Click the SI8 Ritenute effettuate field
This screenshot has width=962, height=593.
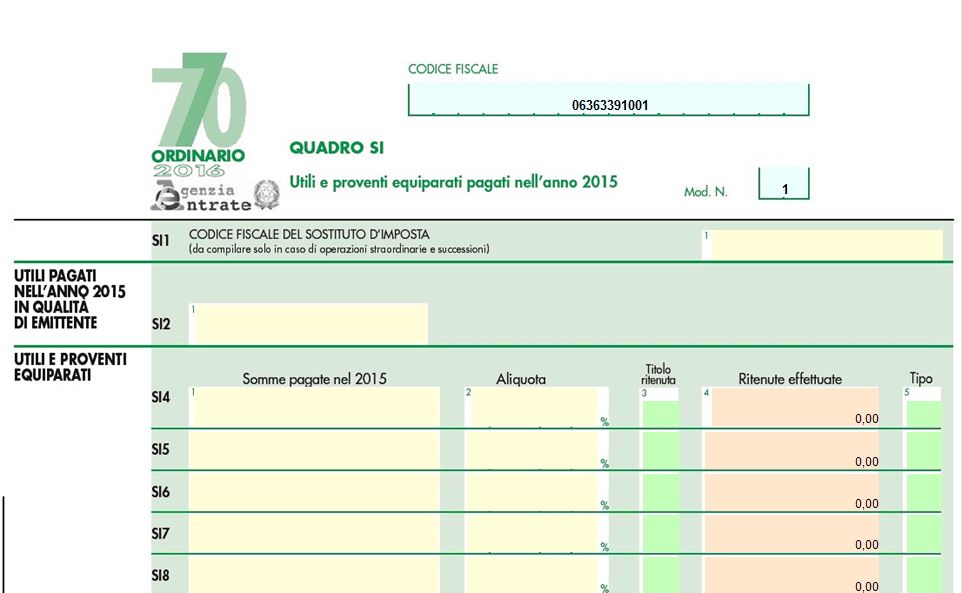[791, 575]
